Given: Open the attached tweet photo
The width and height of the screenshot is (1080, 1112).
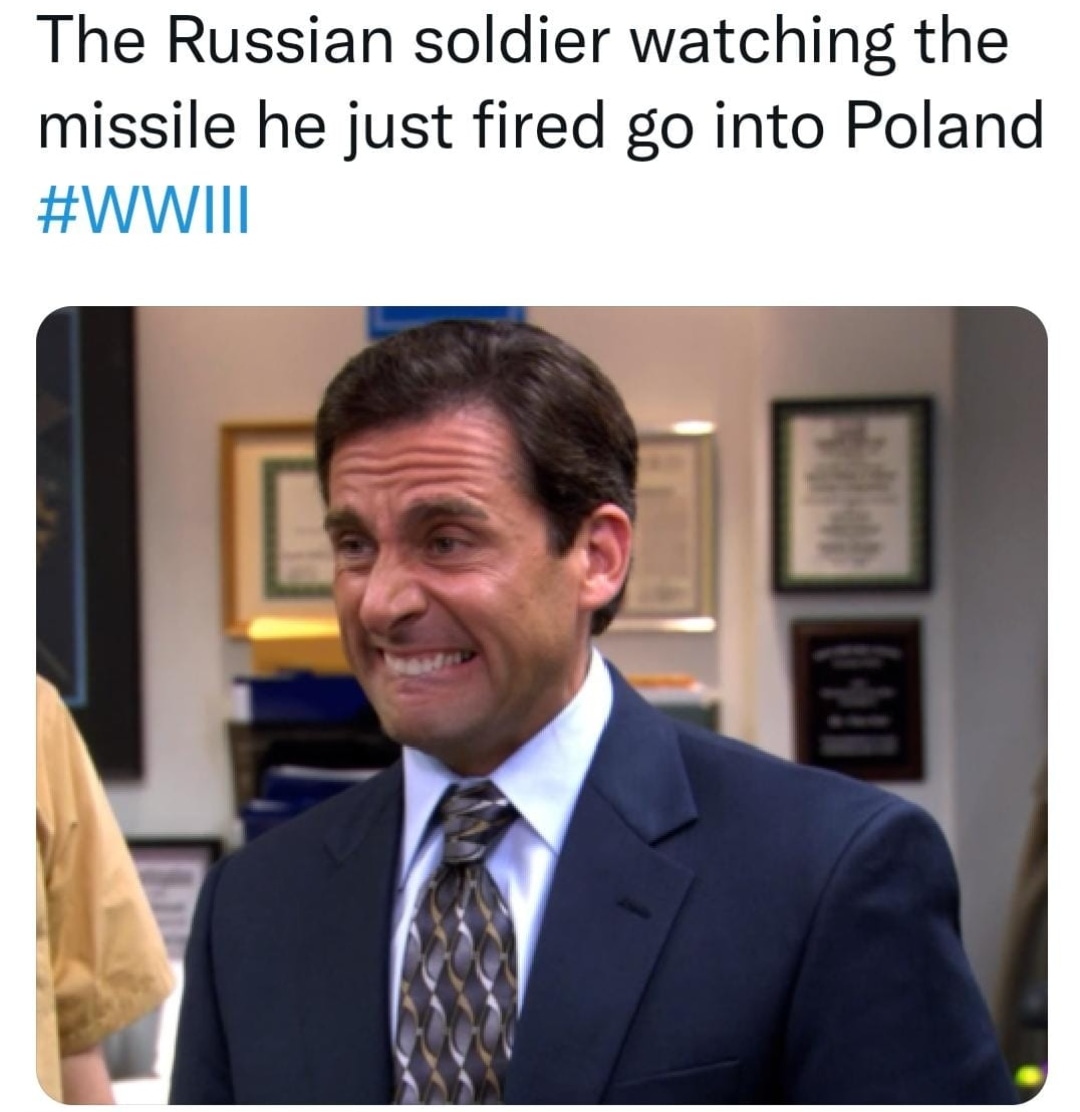Looking at the screenshot, I should click(x=542, y=705).
